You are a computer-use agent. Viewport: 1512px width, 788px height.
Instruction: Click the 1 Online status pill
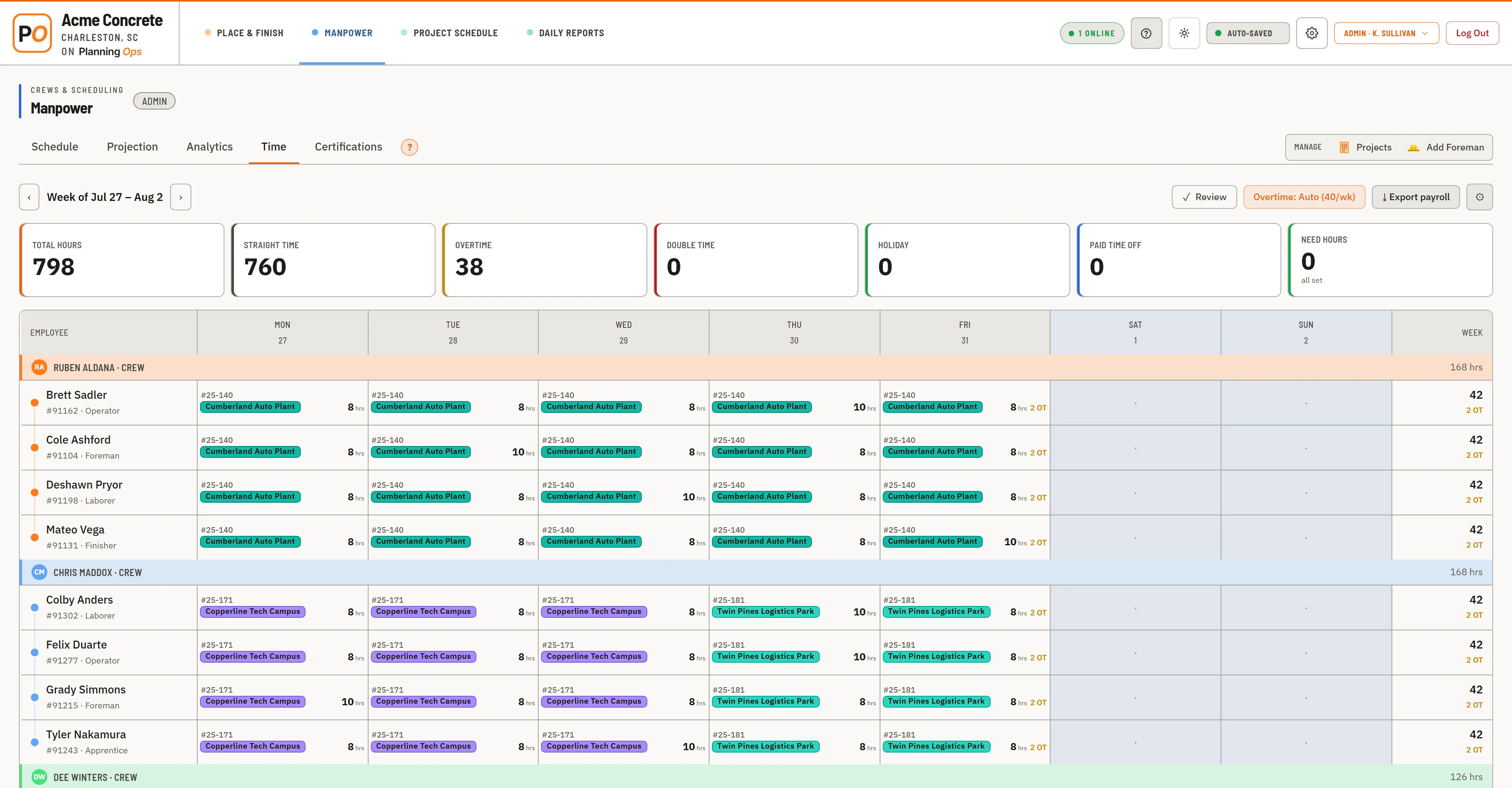pos(1092,33)
